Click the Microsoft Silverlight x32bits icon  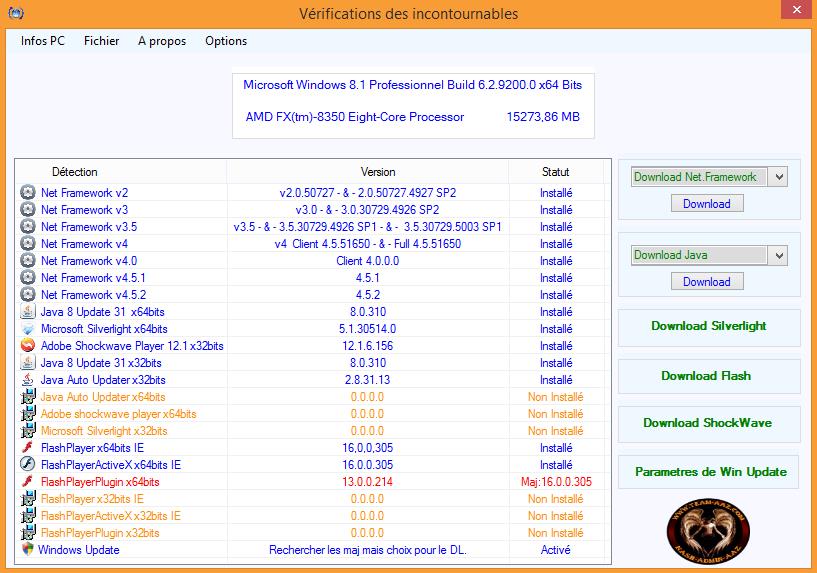tap(28, 431)
